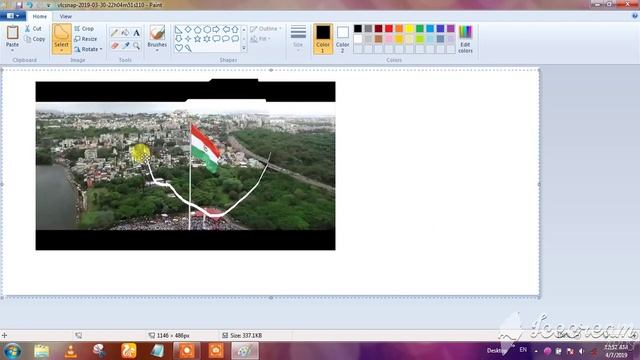This screenshot has height=360, width=640.
Task: Crop the image with Crop button
Action: (84, 29)
